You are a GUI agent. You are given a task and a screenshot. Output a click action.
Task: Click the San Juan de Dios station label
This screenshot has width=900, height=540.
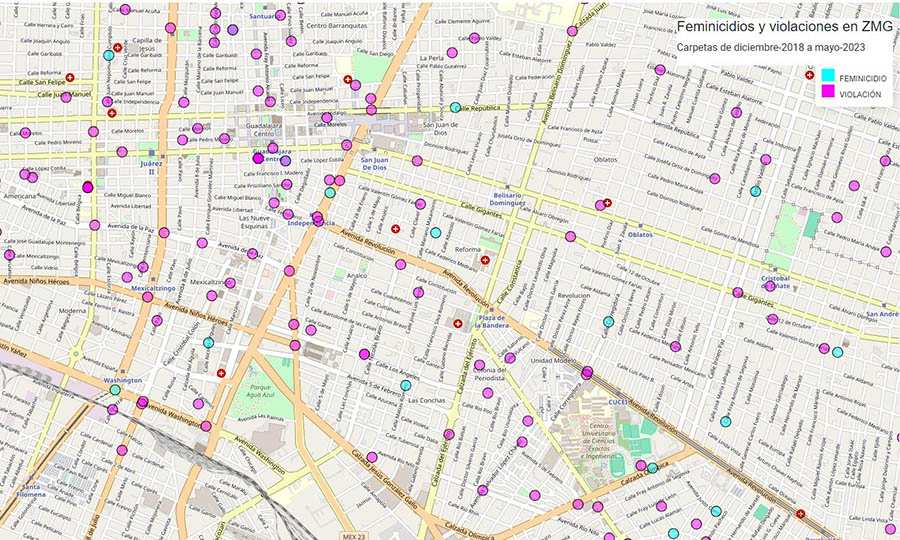373,165
